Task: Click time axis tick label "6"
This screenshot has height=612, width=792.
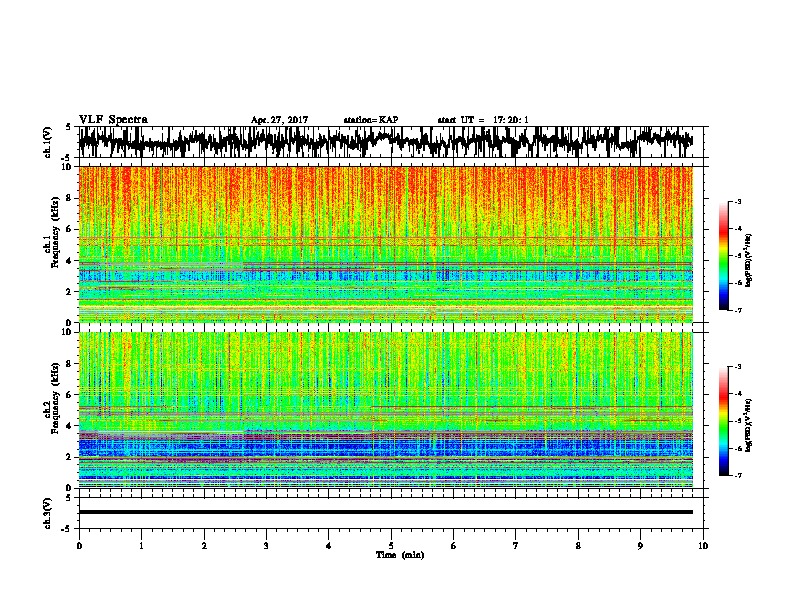Action: click(x=453, y=546)
